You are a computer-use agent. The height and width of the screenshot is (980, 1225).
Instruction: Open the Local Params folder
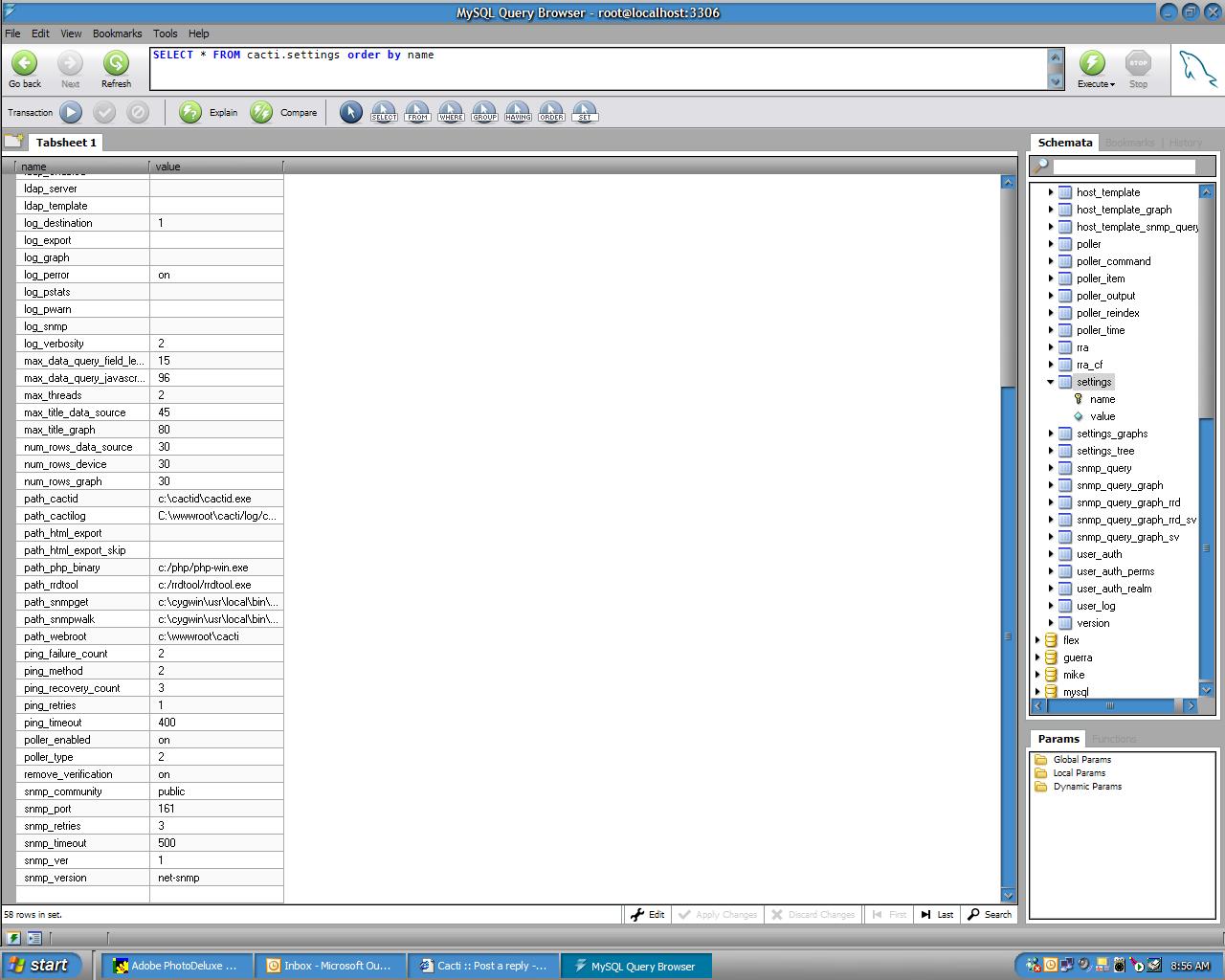(1079, 773)
